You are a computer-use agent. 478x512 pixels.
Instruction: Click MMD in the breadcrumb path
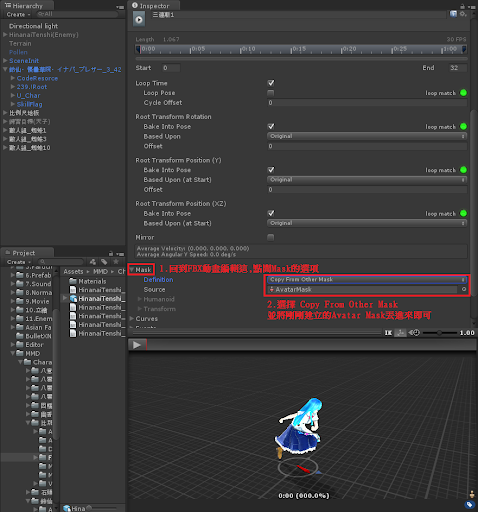100,271
